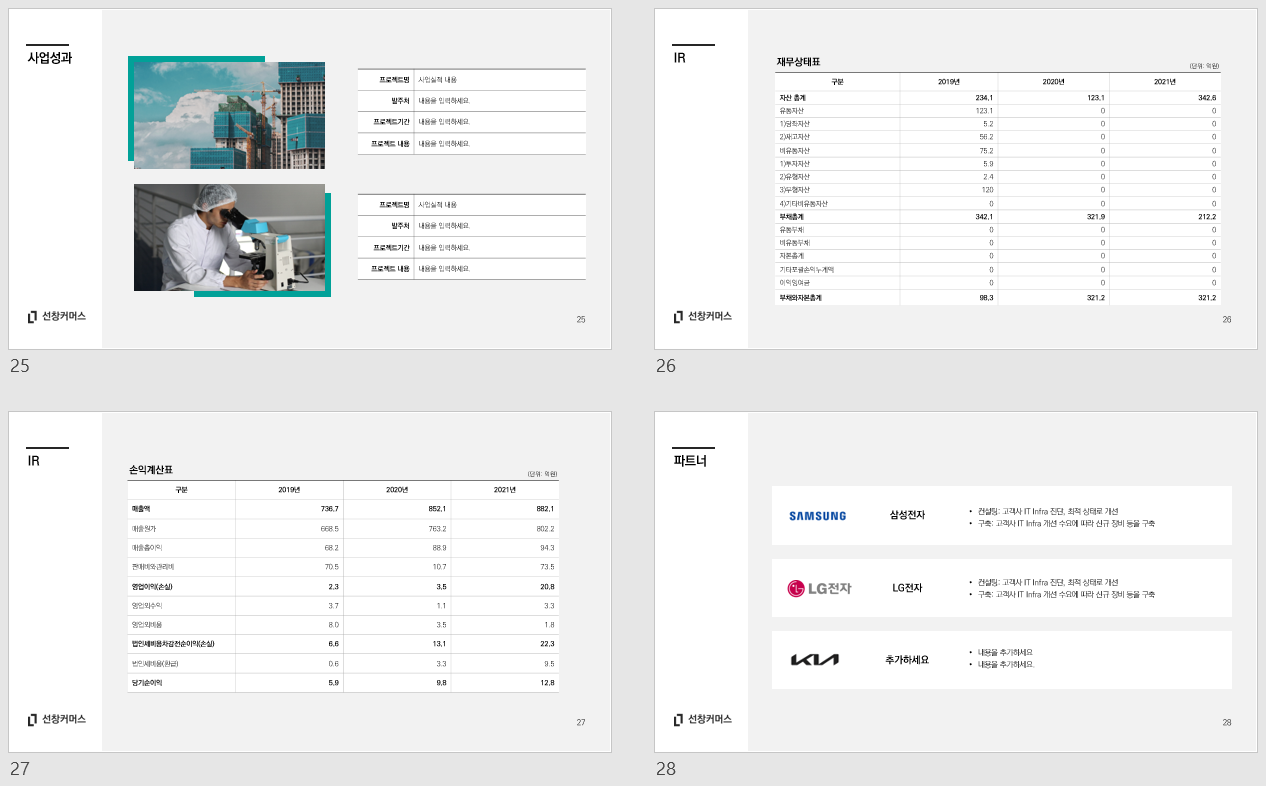Click the 판매비와관리비 2021 value 73.5
Image resolution: width=1266 pixels, height=786 pixels.
[547, 567]
